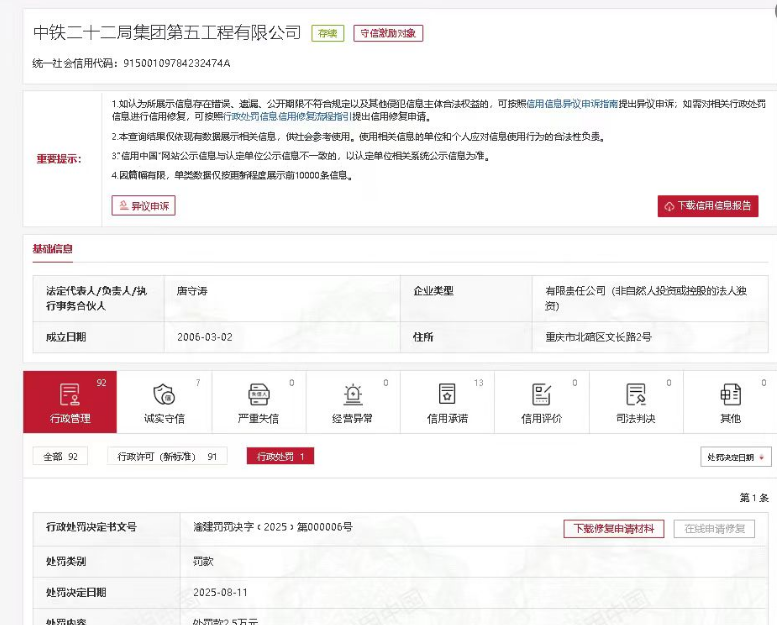Click the 住所 field label
Screen dimensions: 777x625
coord(423,337)
